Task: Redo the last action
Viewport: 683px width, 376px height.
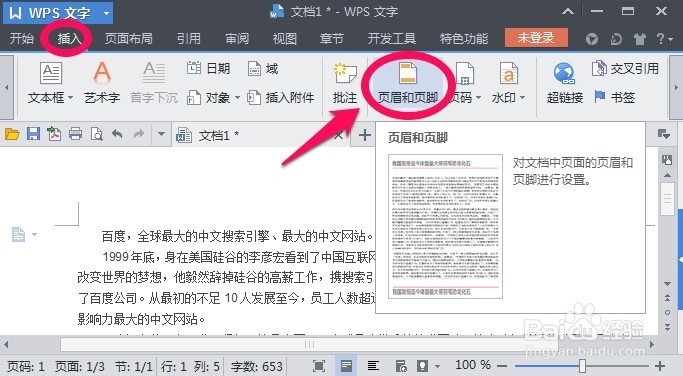Action: (139, 134)
